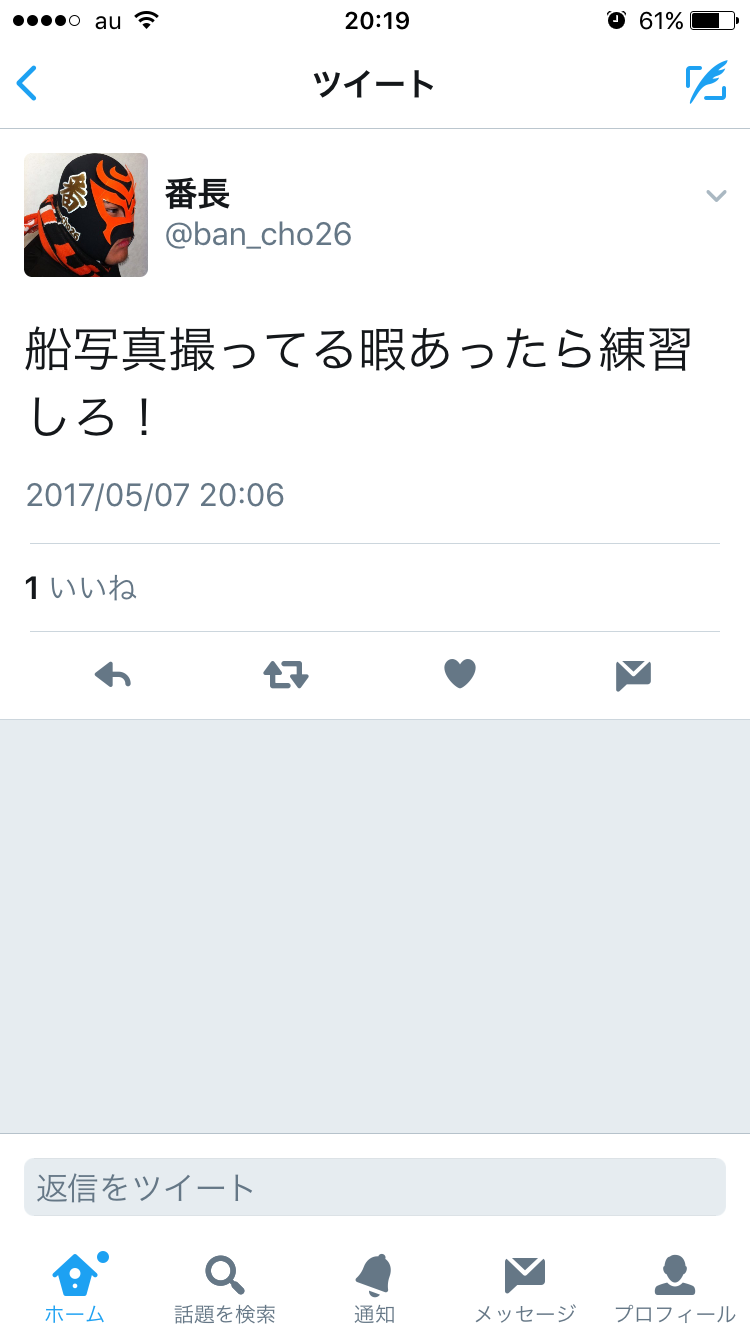
Task: Tap the tweet timestamp 2017/05/07 20:06
Action: click(x=155, y=495)
